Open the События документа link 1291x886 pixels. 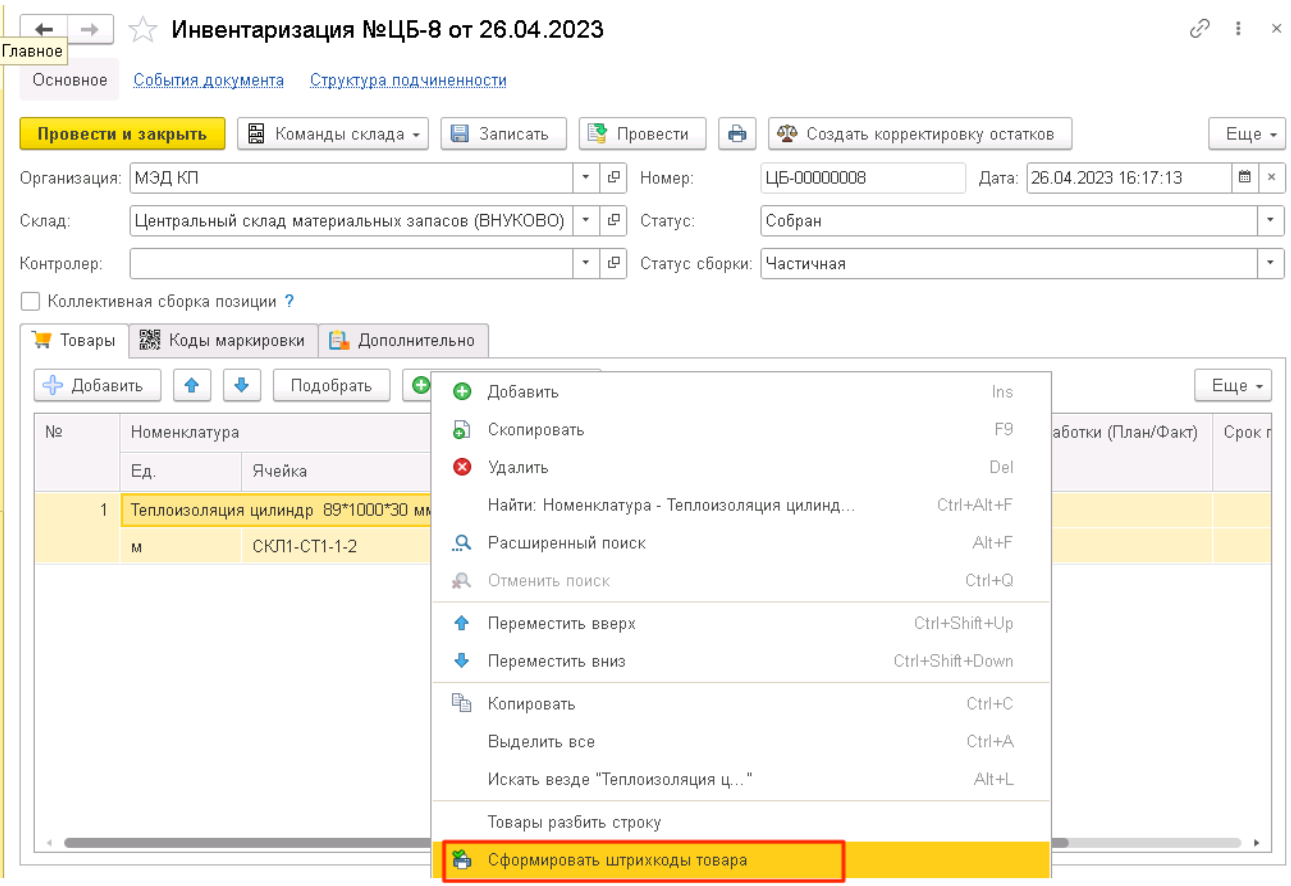[x=209, y=80]
